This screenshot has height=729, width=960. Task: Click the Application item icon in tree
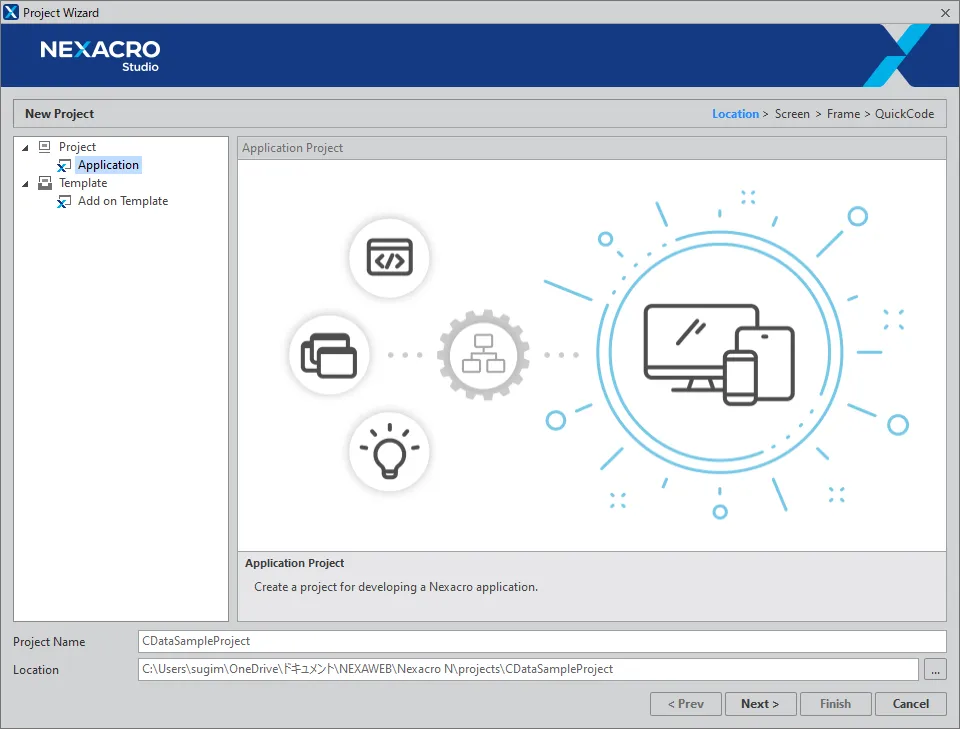pos(64,166)
